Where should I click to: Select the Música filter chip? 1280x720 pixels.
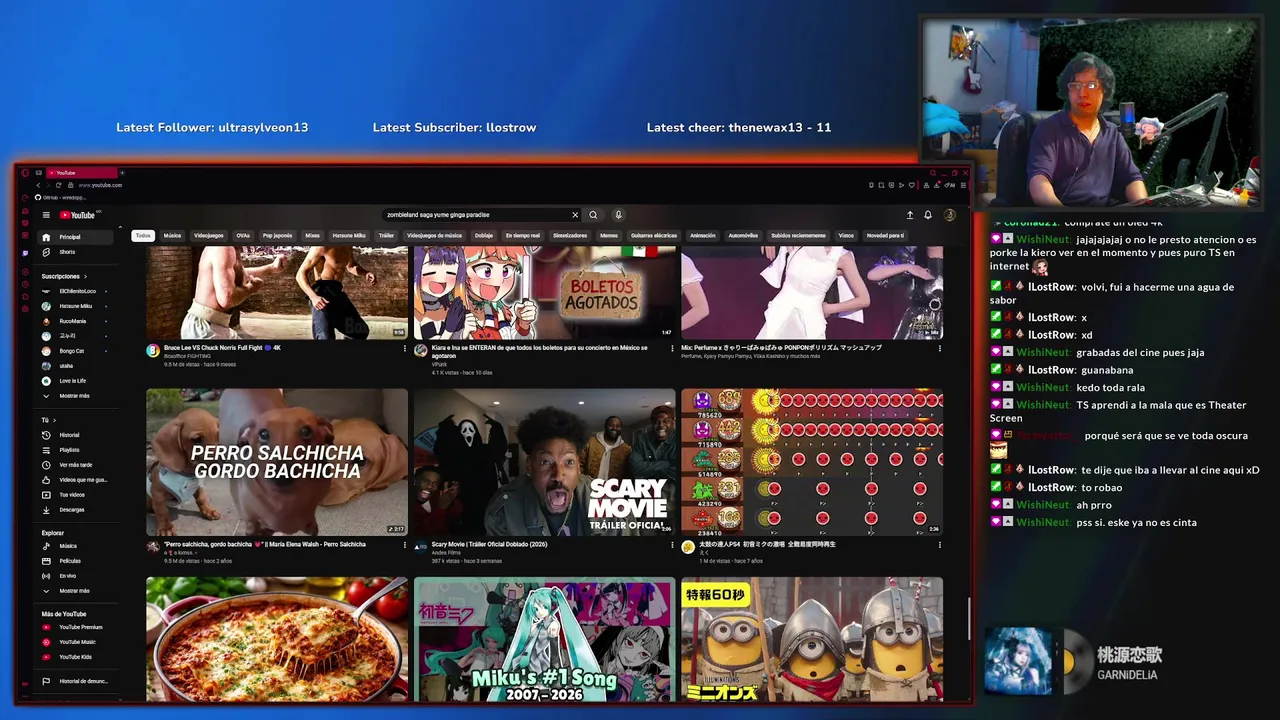(173, 236)
